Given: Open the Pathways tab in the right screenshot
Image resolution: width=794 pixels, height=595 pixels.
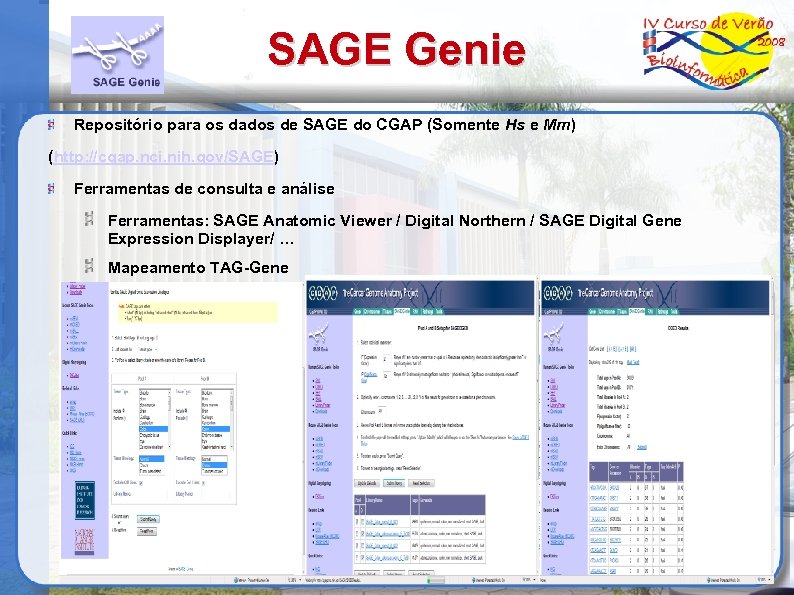Looking at the screenshot, I should click(663, 311).
